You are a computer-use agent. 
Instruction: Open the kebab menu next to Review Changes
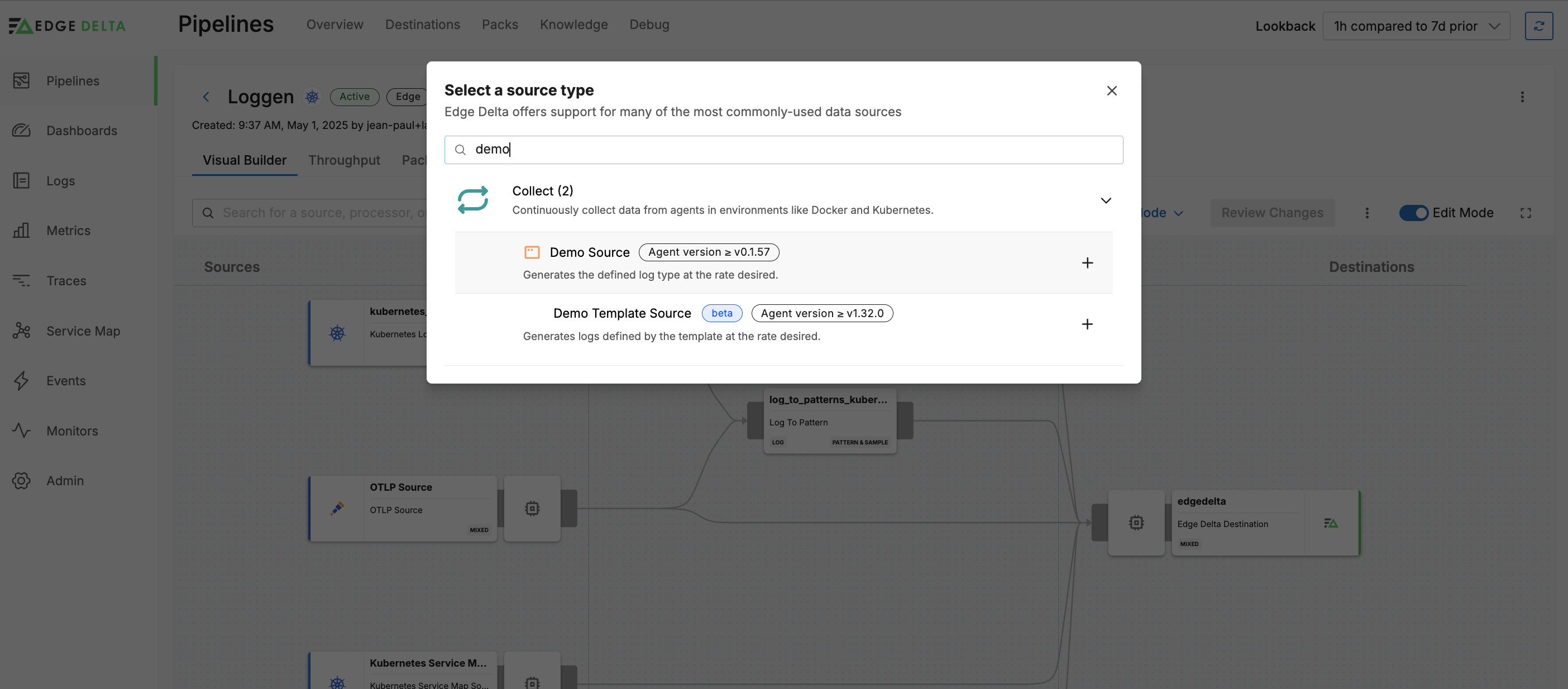1366,213
